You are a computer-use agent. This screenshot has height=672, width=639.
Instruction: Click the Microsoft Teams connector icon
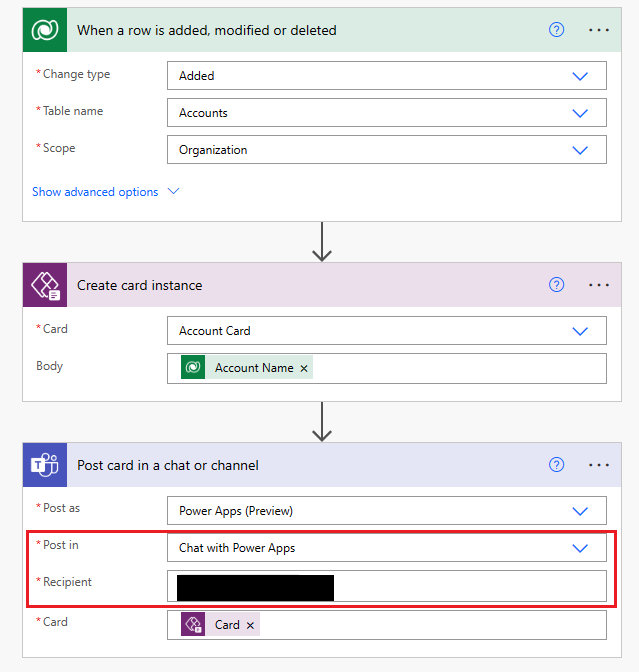[45, 465]
